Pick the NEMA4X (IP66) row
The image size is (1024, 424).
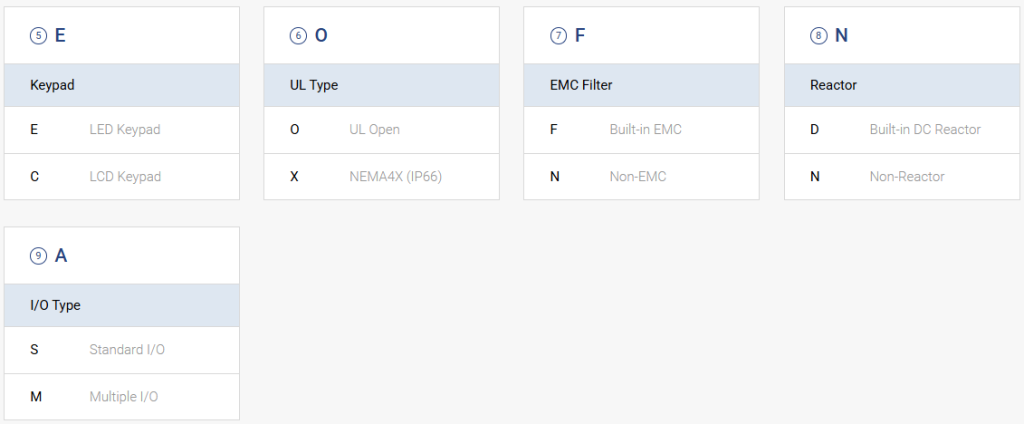coord(381,176)
